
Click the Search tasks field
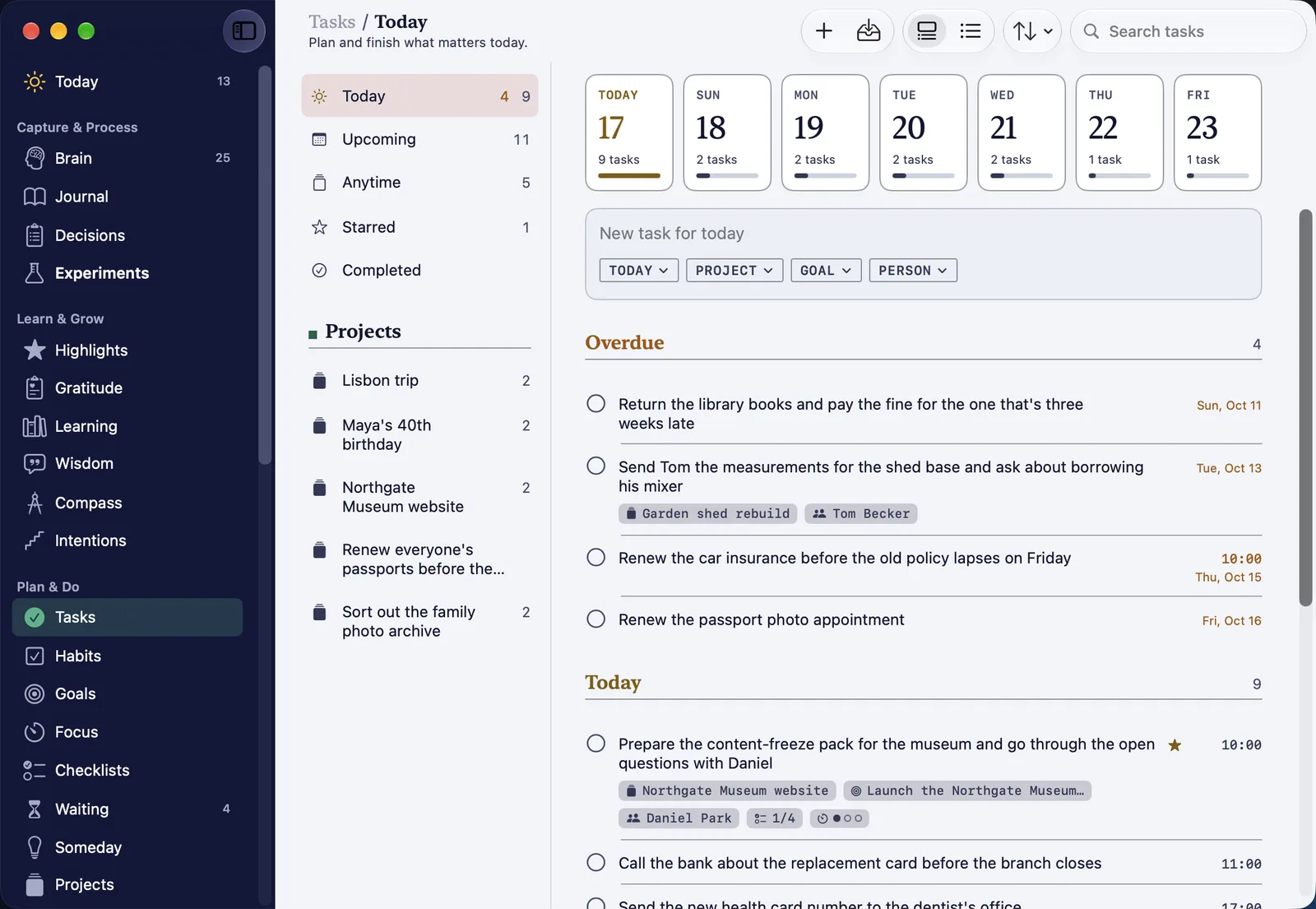click(x=1189, y=31)
